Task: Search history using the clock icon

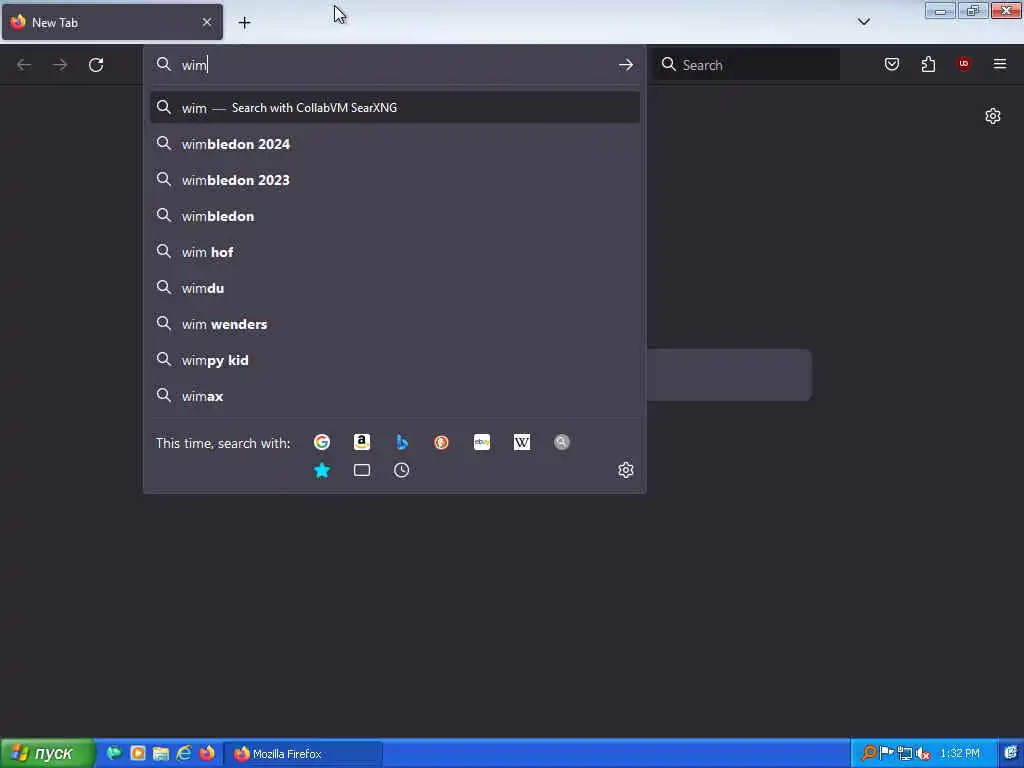Action: (x=402, y=470)
